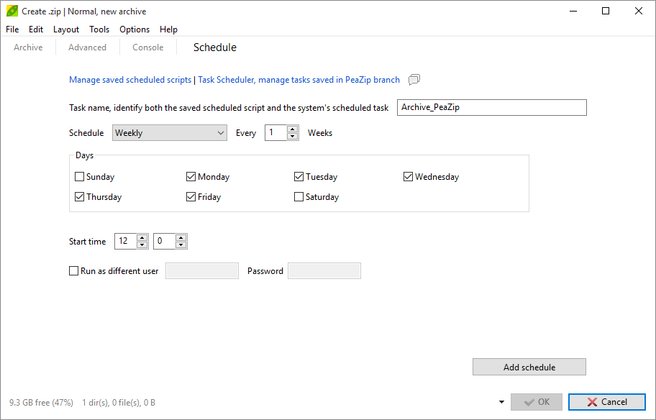Open Manage saved scheduled scripts link
The height and width of the screenshot is (420, 656).
(130, 79)
